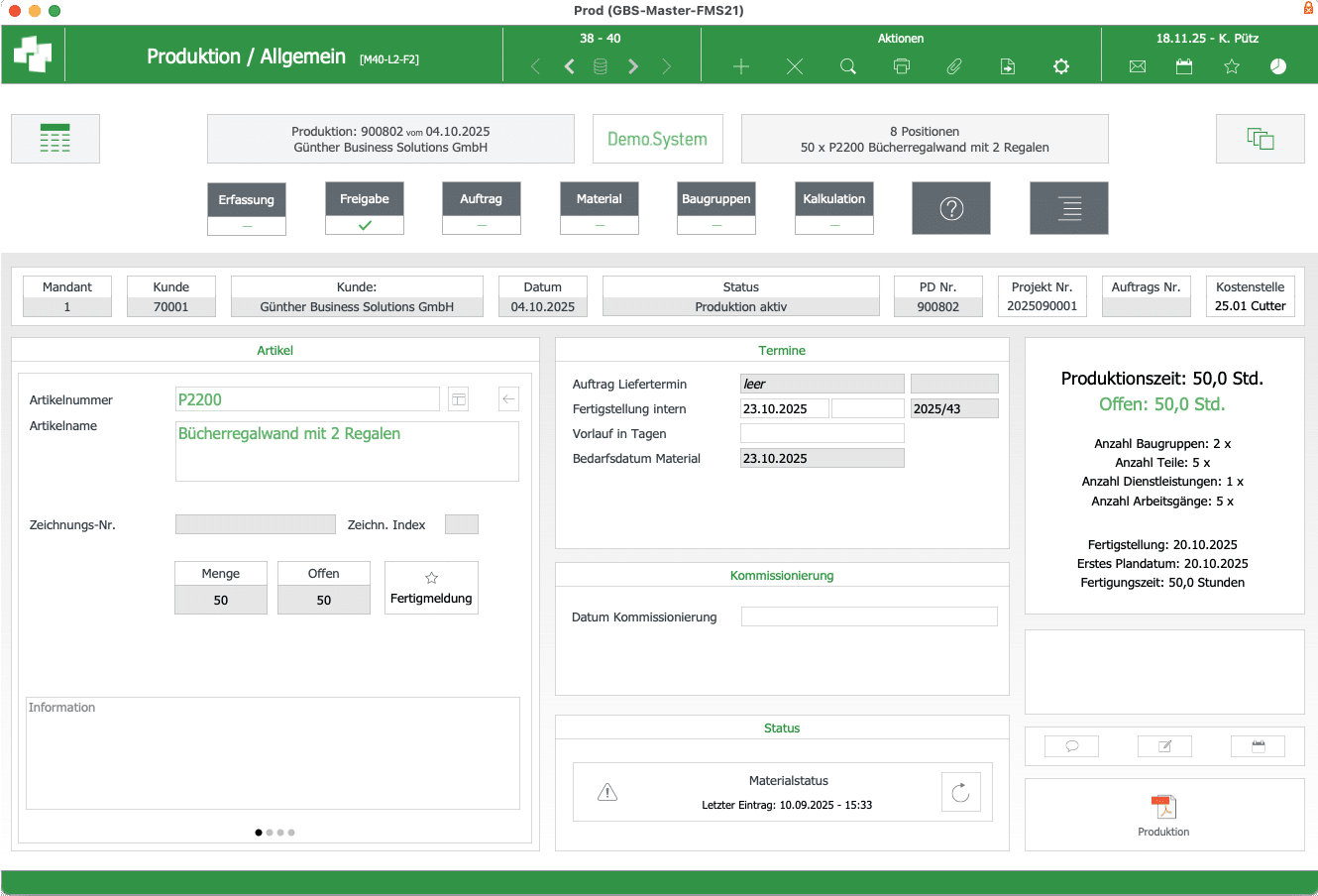The image size is (1318, 896).
Task: Click the plus icon to add record
Action: tap(741, 66)
